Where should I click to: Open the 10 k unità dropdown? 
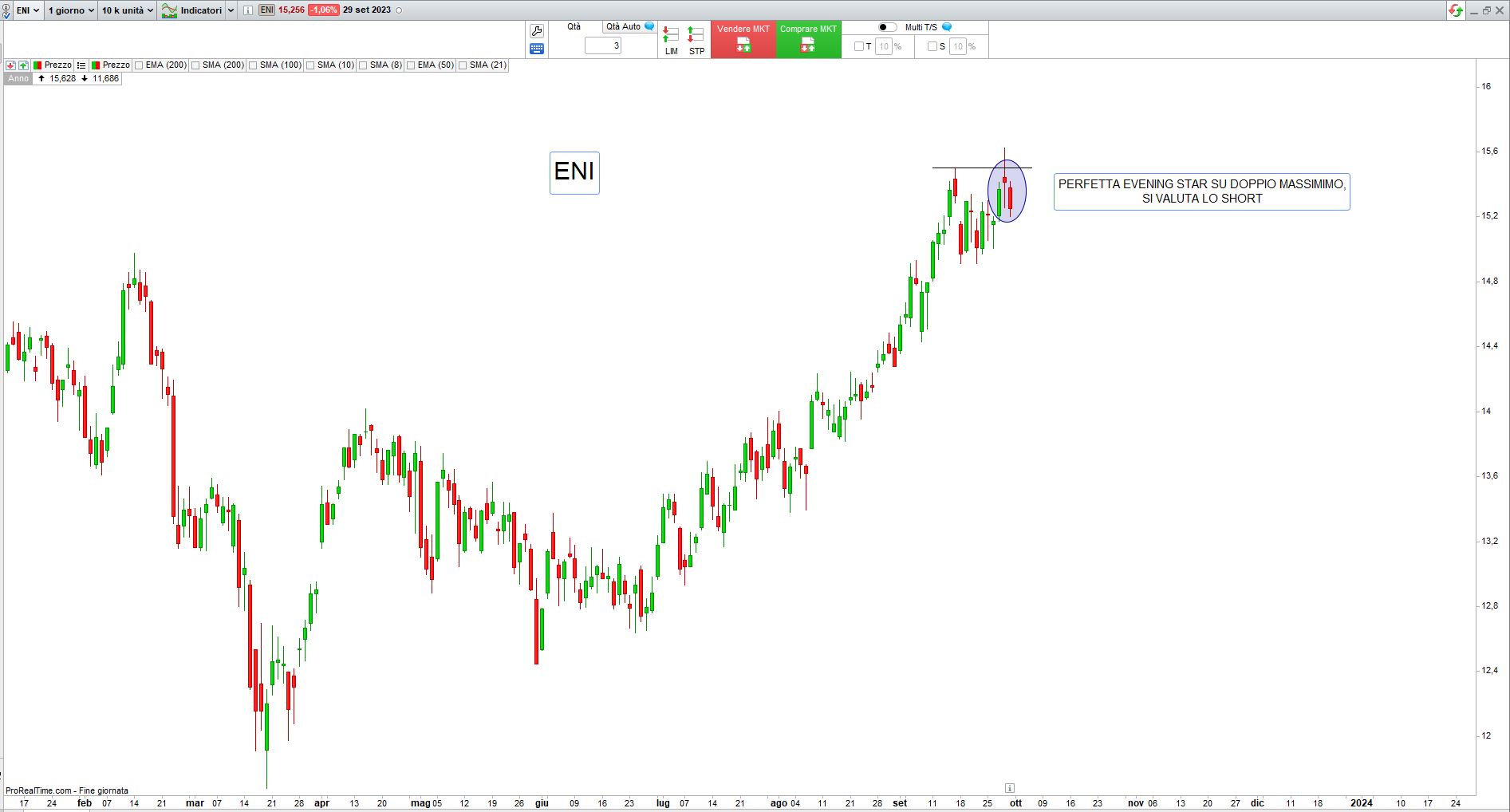128,10
